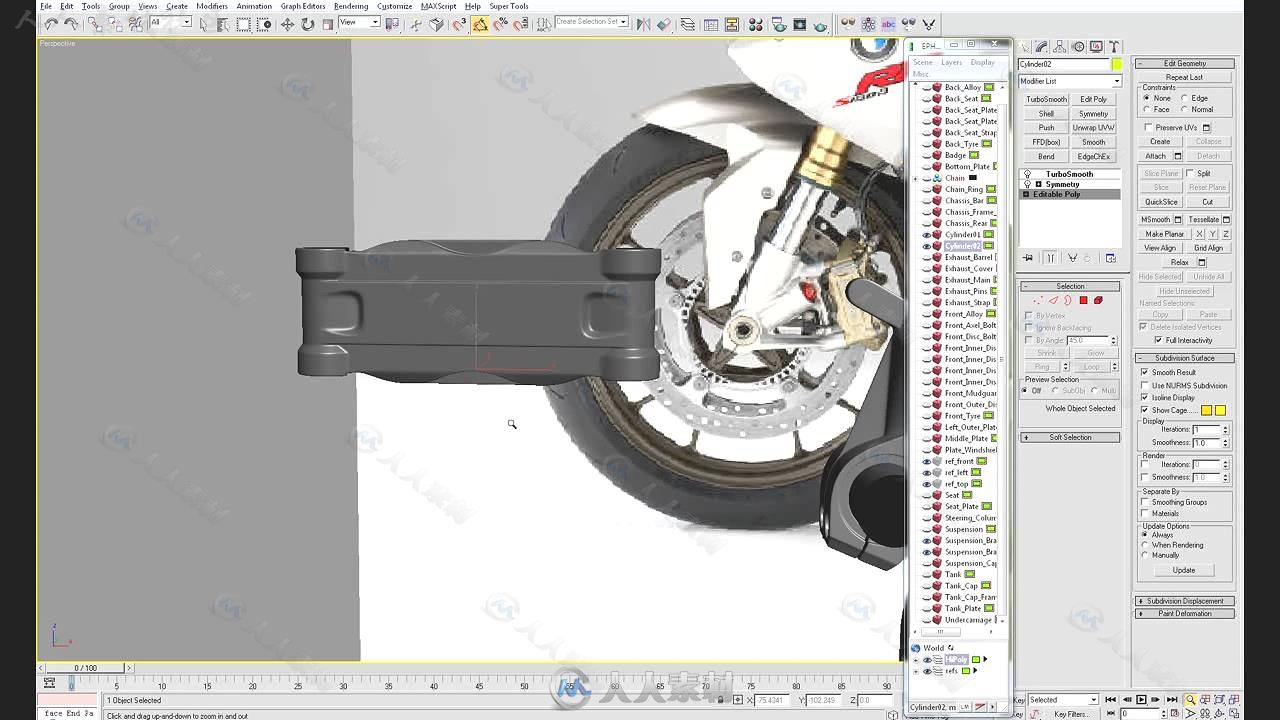Collapse the Selection rollout
The width and height of the screenshot is (1280, 720).
tap(1070, 286)
